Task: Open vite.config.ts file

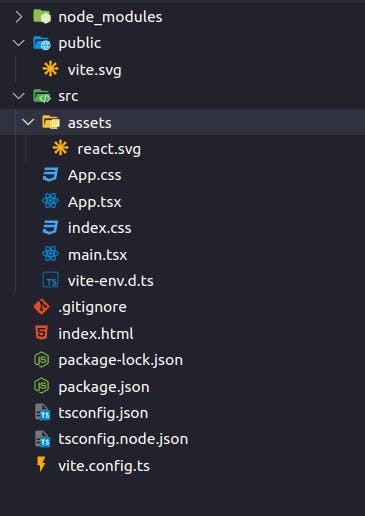Action: point(104,466)
